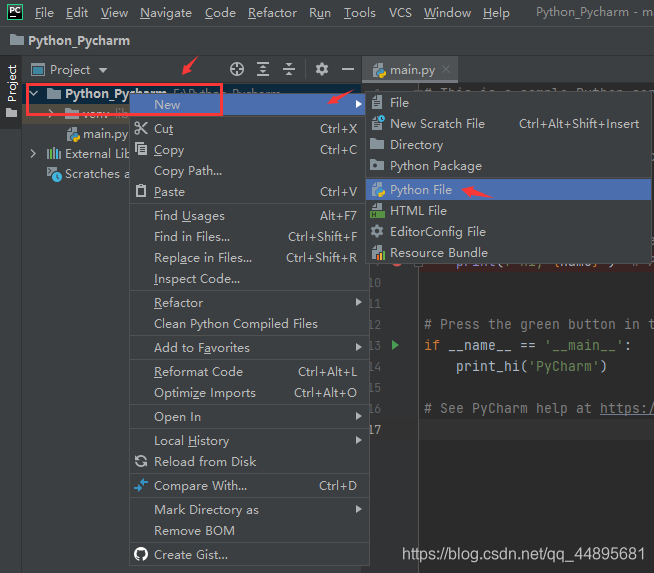The height and width of the screenshot is (573, 654).
Task: Click the HTML File icon in submenu
Action: tap(377, 211)
